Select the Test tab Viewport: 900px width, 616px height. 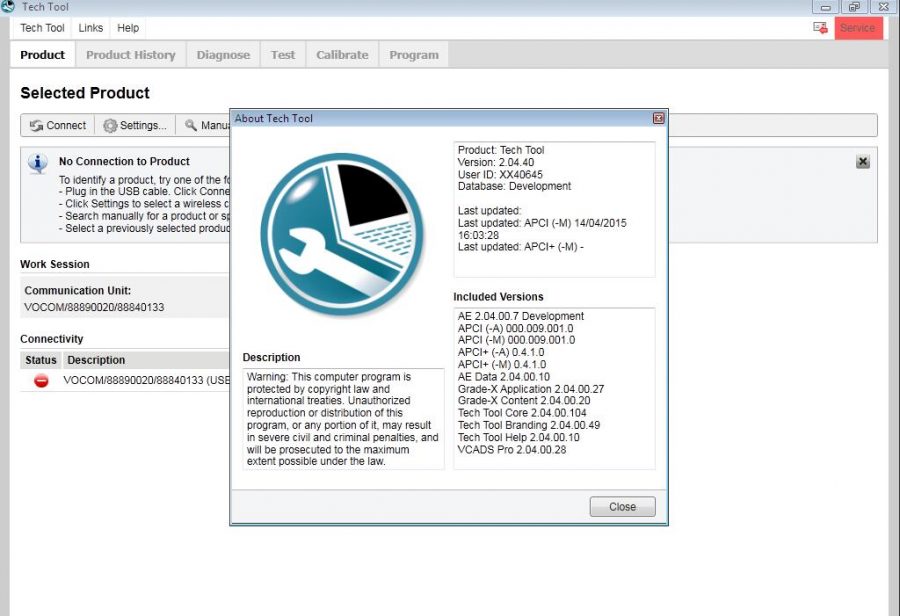pos(282,54)
